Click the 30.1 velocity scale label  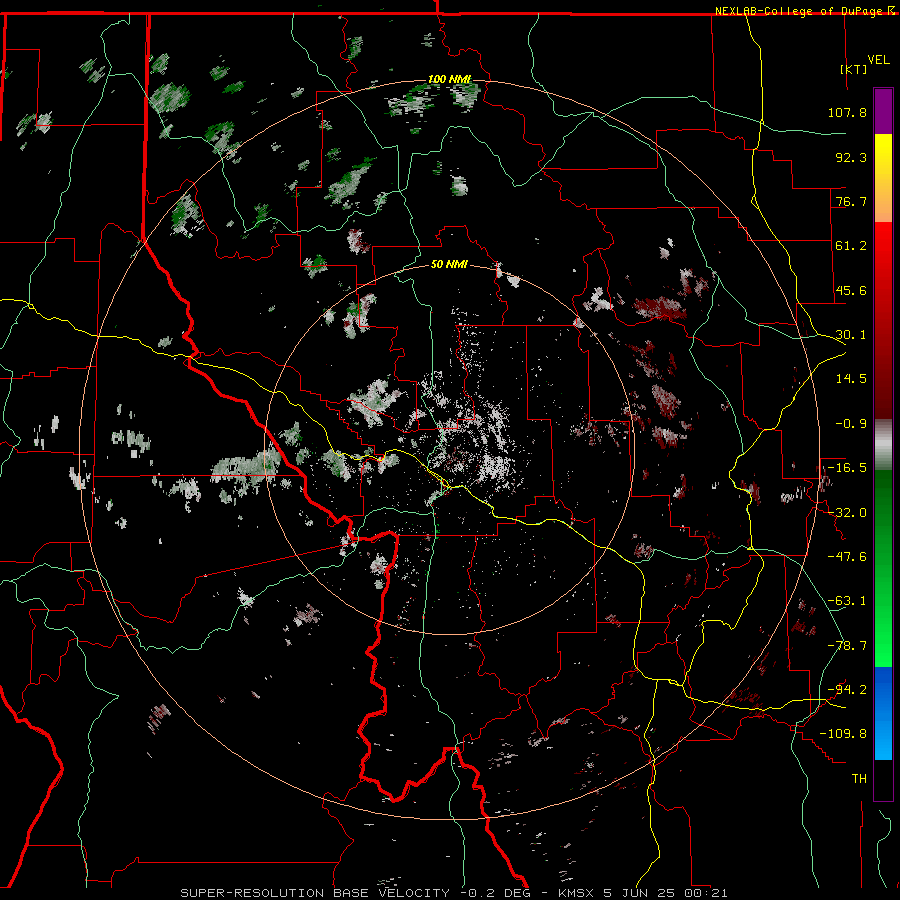[851, 335]
